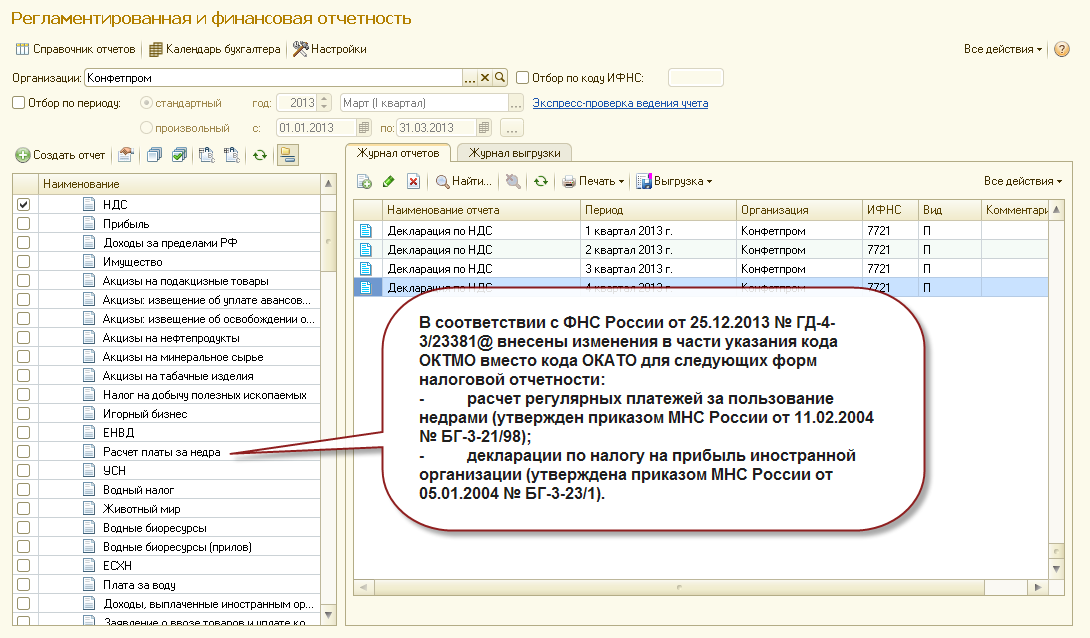Viewport: 1090px width, 638px height.
Task: Click the Период column header
Action: click(658, 210)
